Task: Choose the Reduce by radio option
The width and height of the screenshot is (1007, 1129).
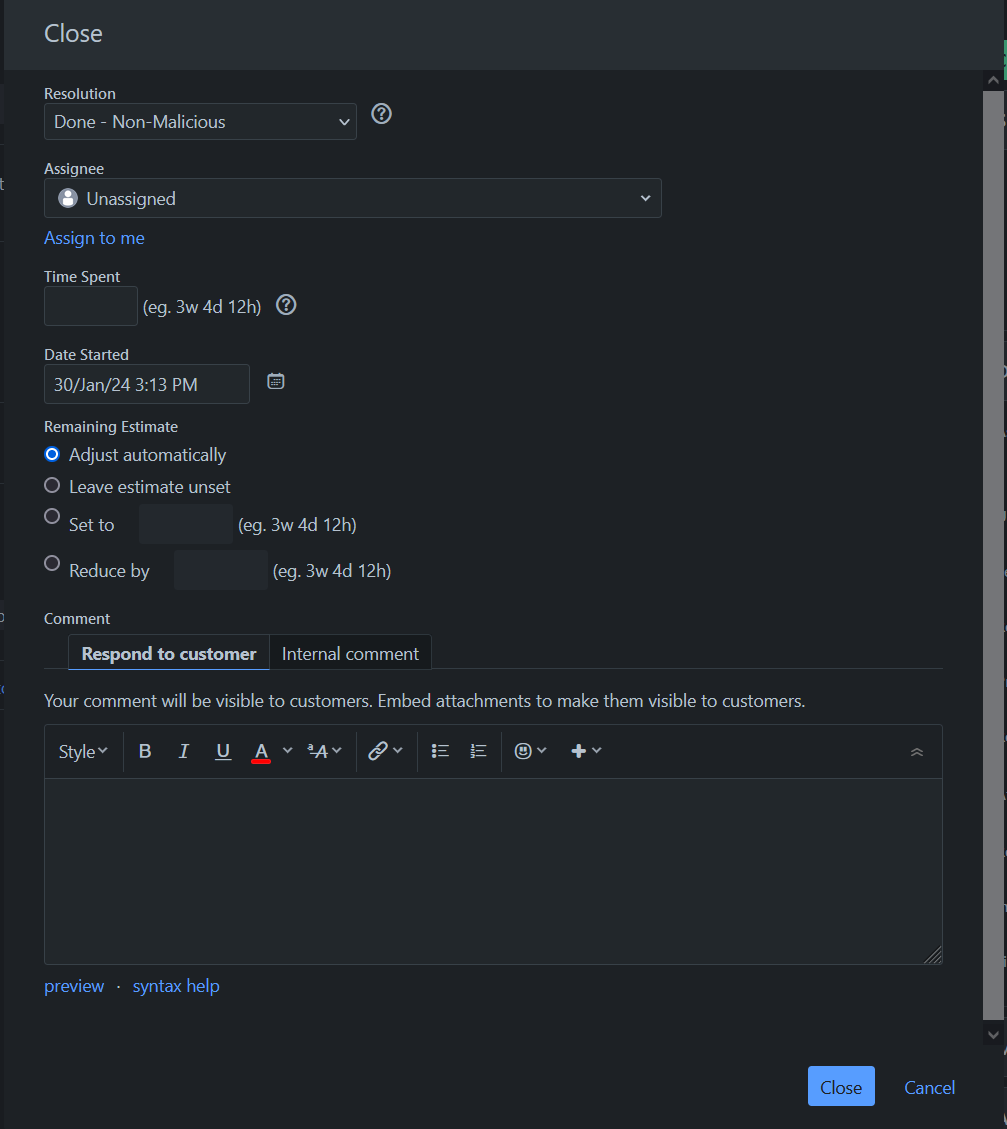Action: [x=52, y=563]
